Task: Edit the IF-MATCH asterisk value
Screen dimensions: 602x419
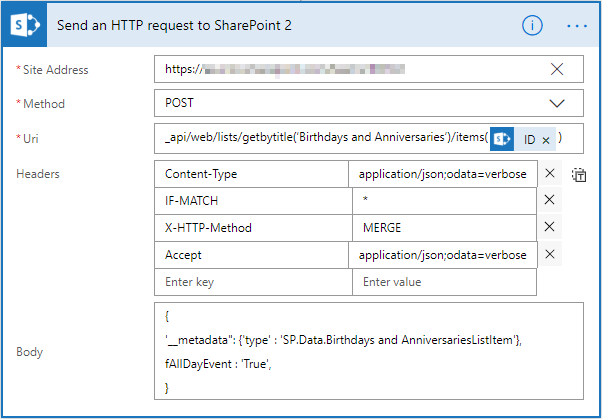Action: click(444, 200)
